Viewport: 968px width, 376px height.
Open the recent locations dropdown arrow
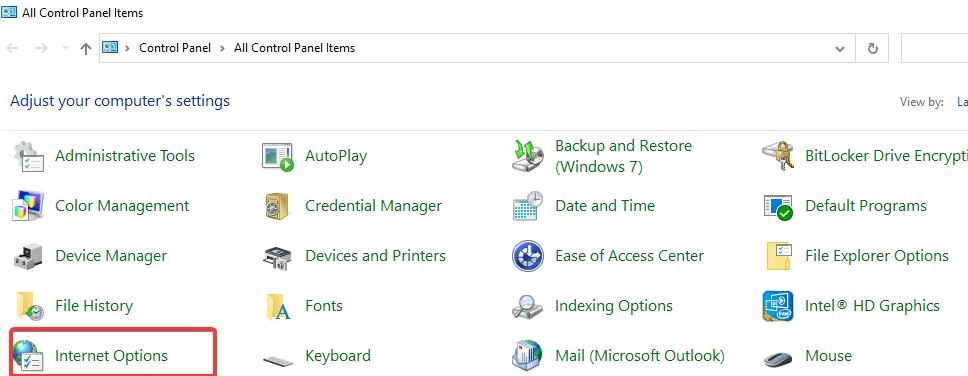click(x=65, y=48)
